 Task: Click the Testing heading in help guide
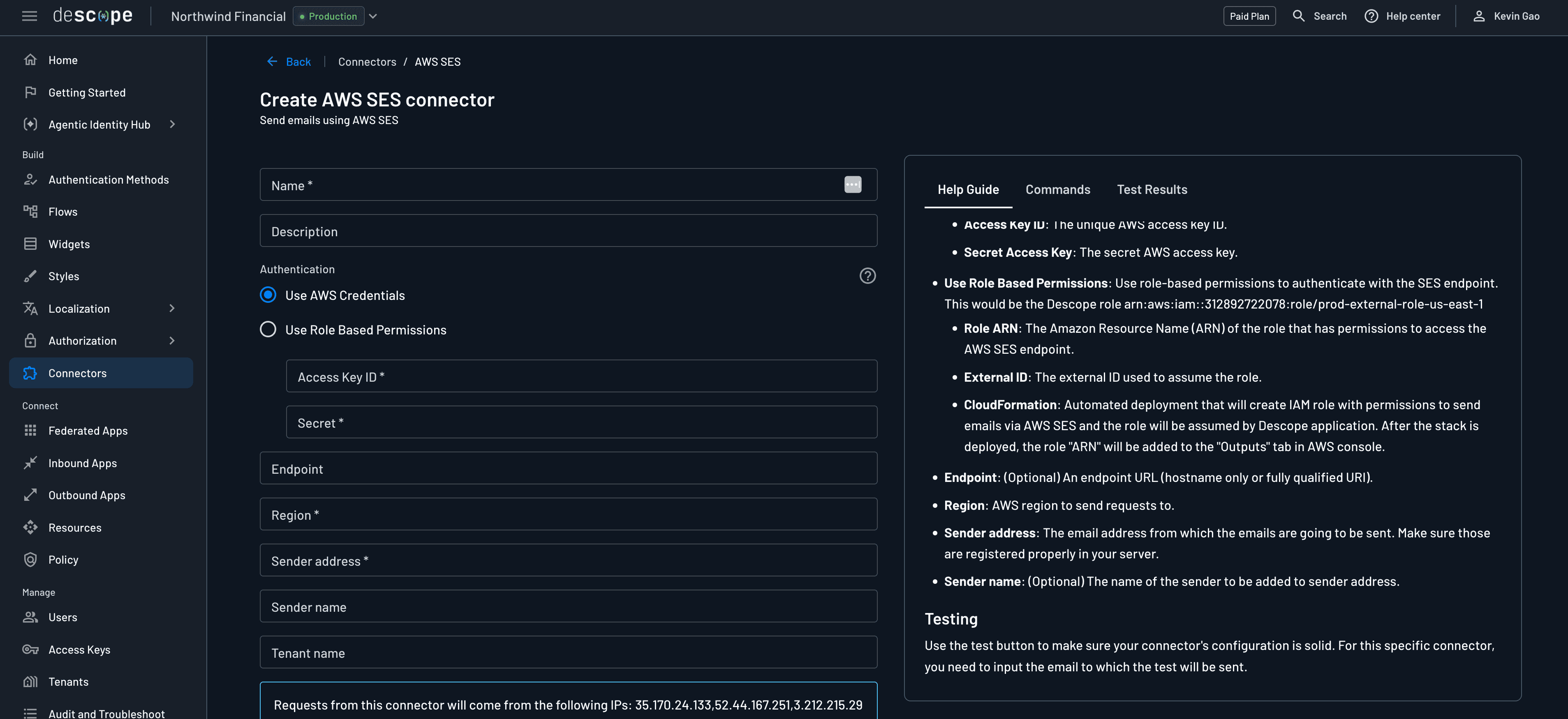(951, 619)
